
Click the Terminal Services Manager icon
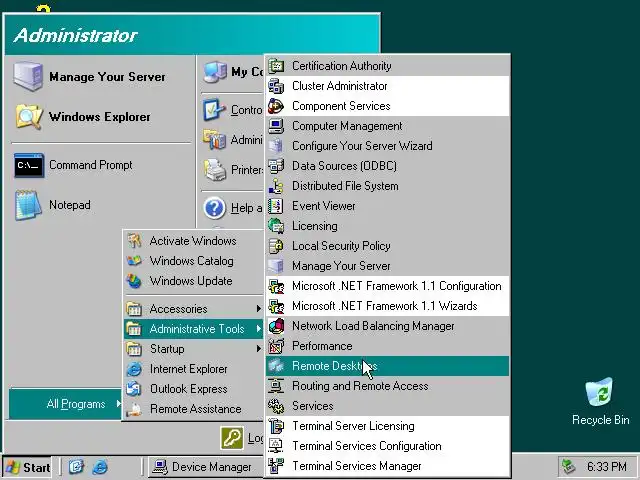coord(276,466)
